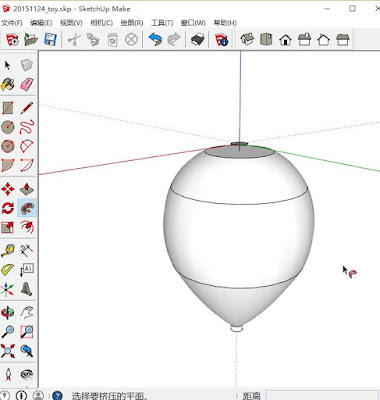Pick the Text label tool
Screen dimensions: 380x400
(27, 269)
